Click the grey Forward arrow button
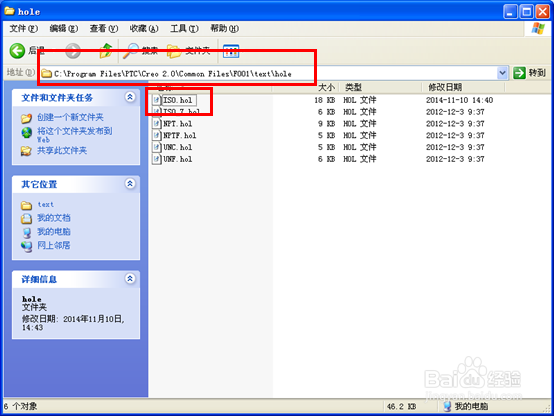The height and width of the screenshot is (416, 554). point(73,51)
